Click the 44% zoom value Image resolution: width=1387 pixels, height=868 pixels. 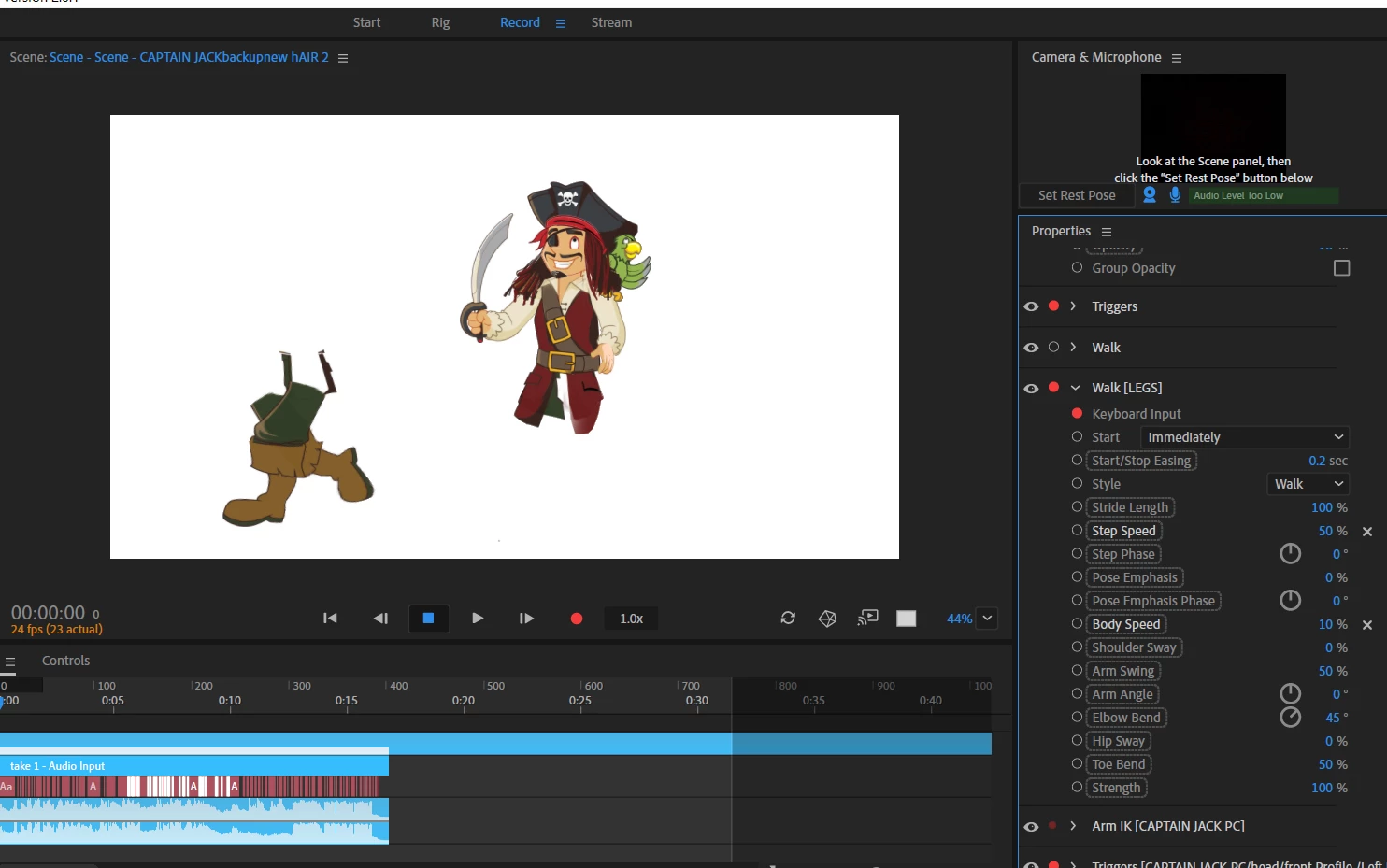click(x=959, y=619)
